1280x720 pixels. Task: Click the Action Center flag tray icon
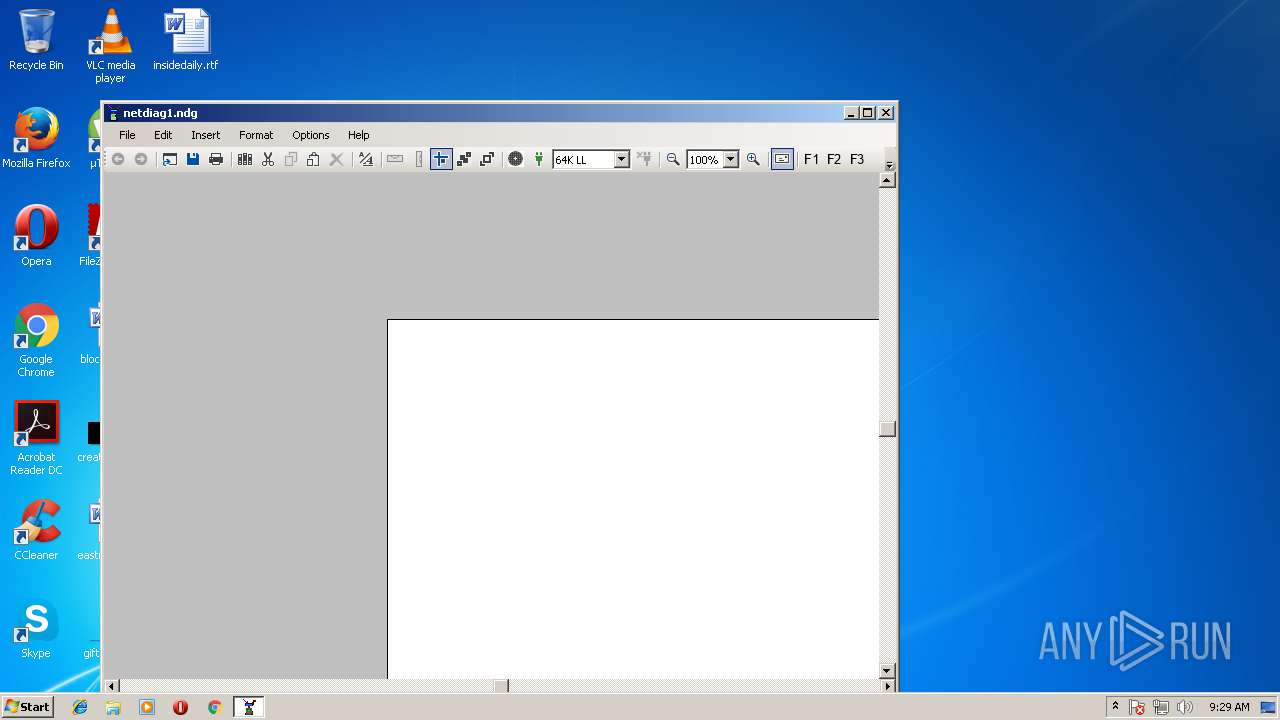[x=1137, y=707]
